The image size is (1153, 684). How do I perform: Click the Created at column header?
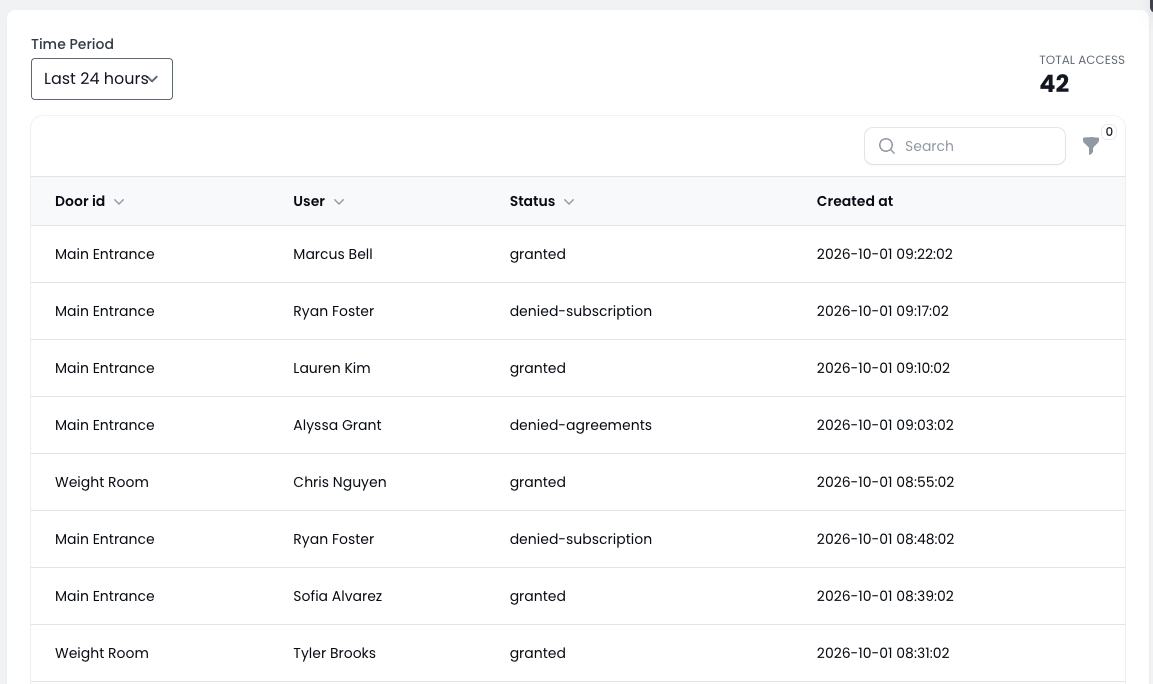click(854, 201)
